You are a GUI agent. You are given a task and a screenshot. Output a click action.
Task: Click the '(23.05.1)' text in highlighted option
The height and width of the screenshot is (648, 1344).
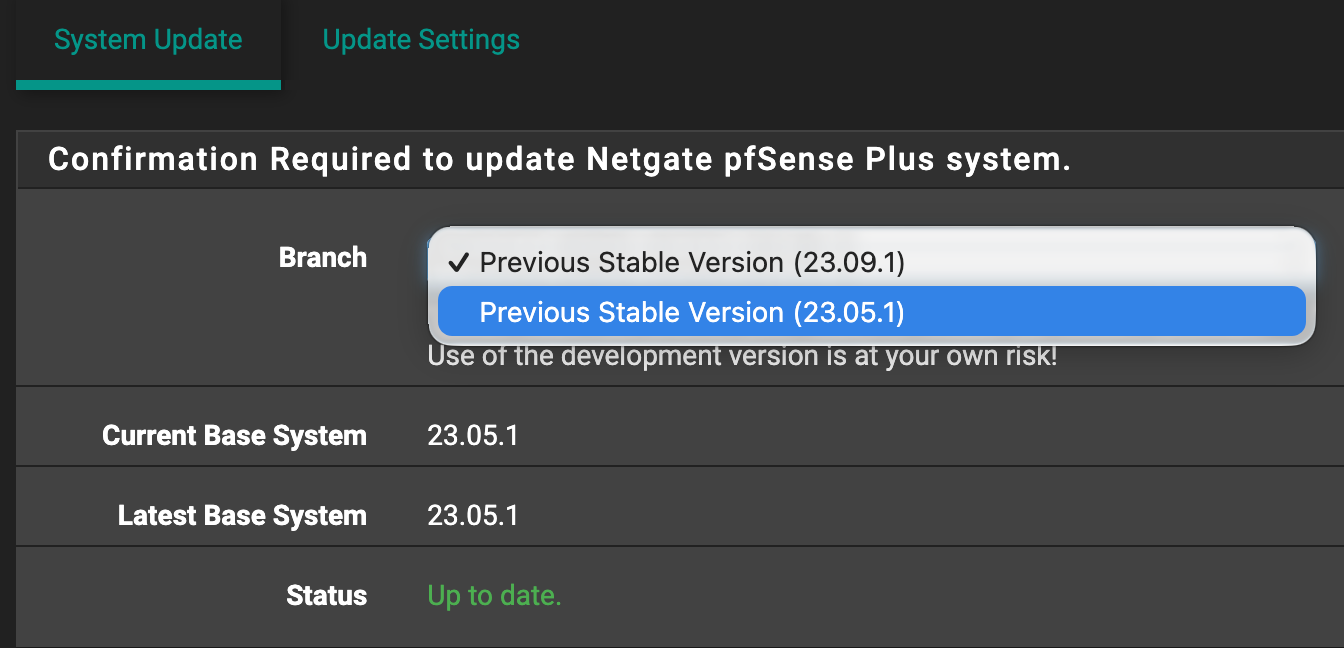(x=849, y=312)
